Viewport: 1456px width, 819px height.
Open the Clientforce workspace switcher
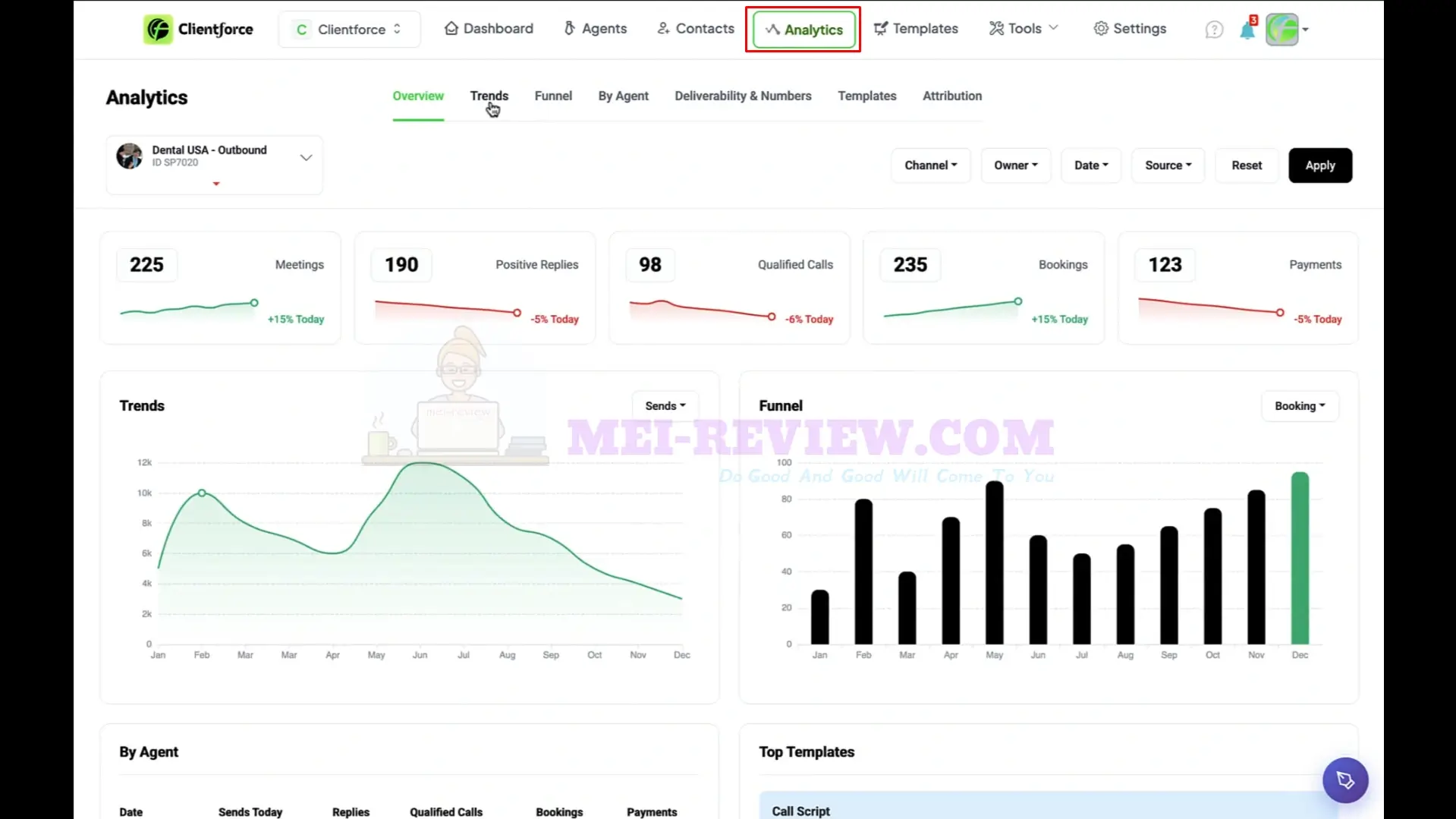(x=349, y=30)
